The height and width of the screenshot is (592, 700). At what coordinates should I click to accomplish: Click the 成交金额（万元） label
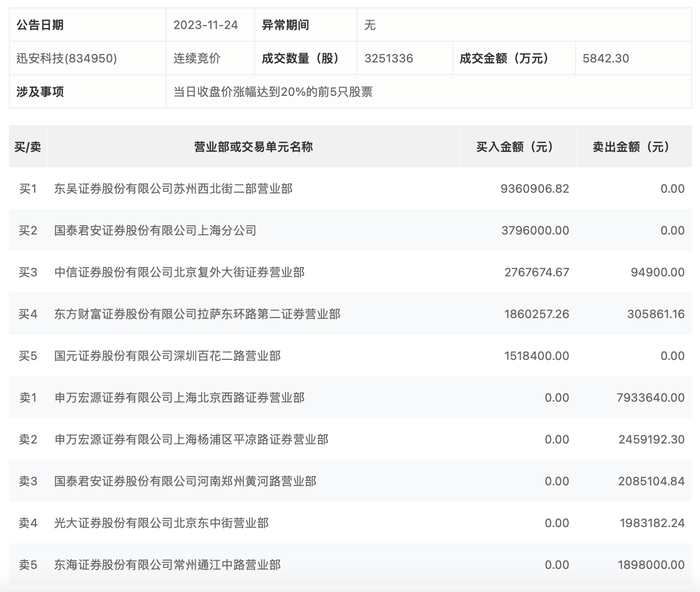point(504,58)
